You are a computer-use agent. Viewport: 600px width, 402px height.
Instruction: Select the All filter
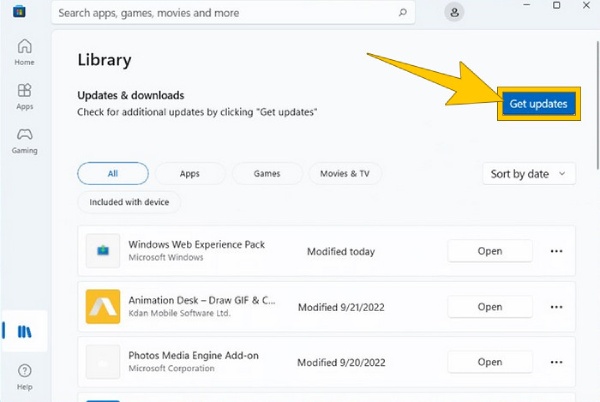[x=113, y=174]
